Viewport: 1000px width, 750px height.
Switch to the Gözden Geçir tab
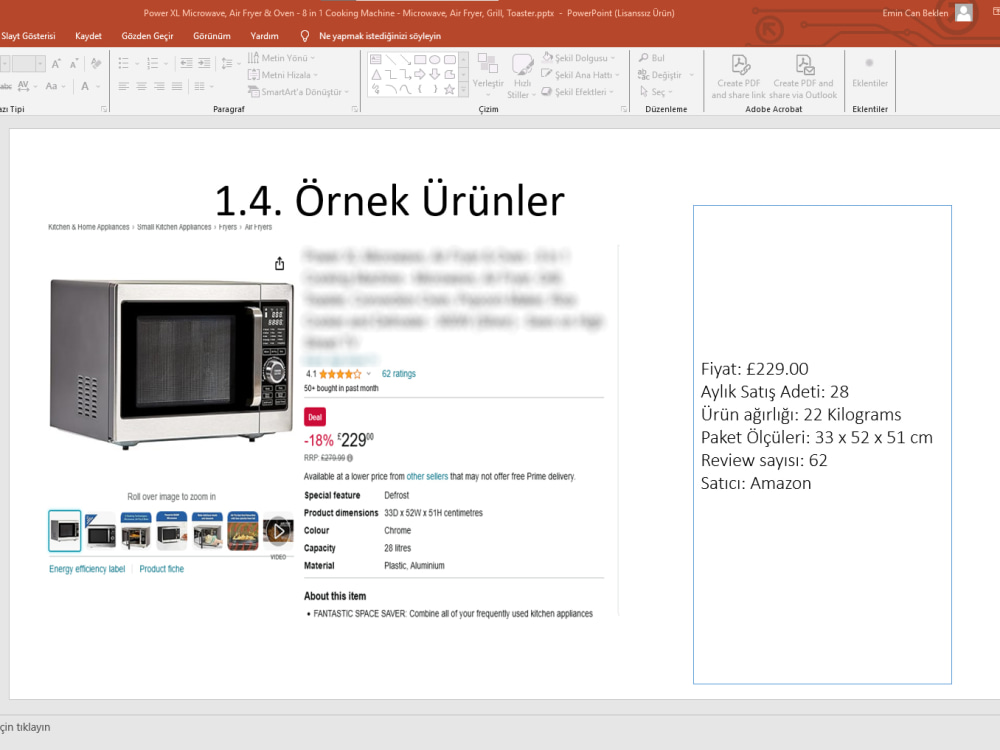[147, 36]
